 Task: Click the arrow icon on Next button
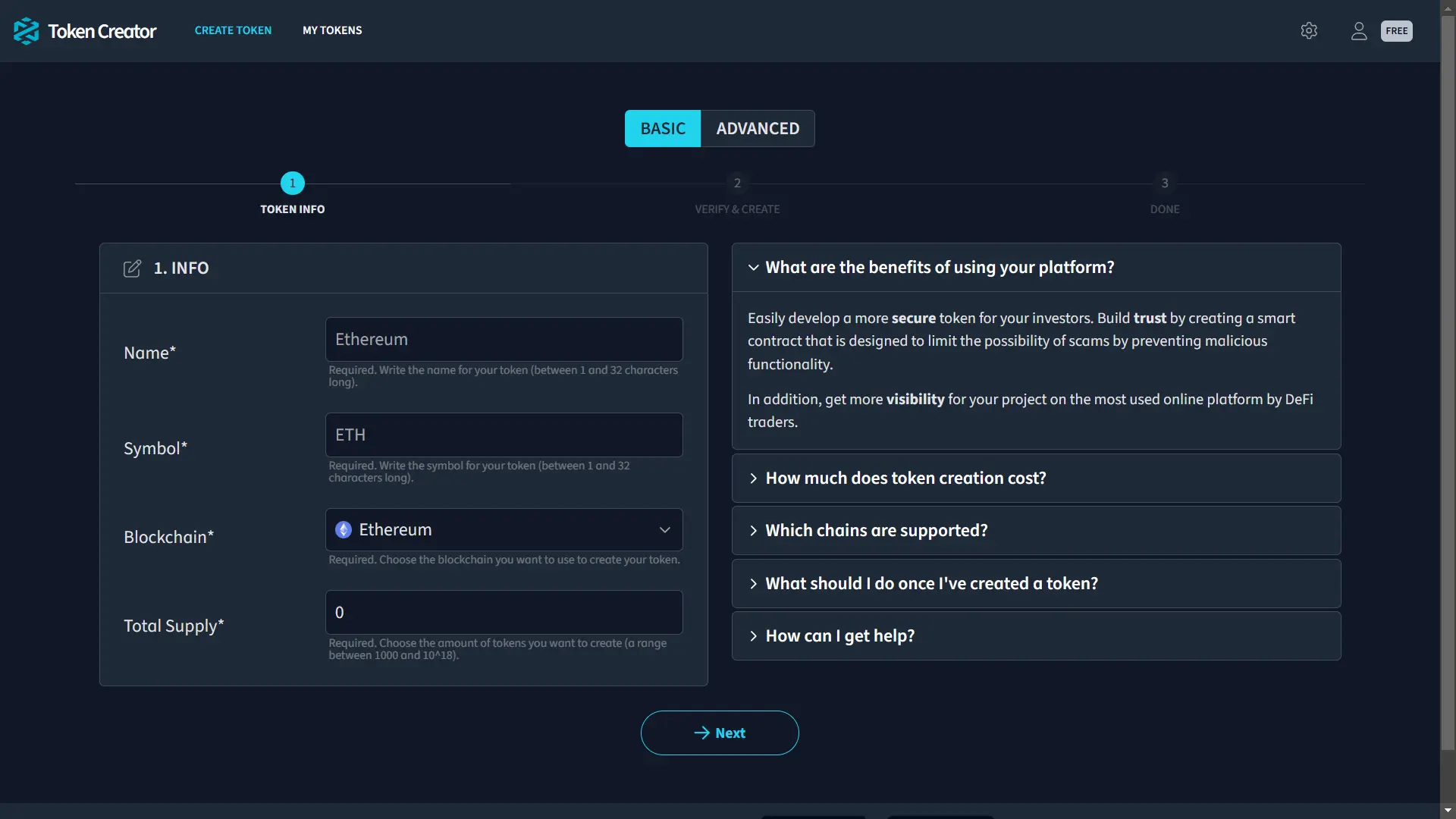701,733
